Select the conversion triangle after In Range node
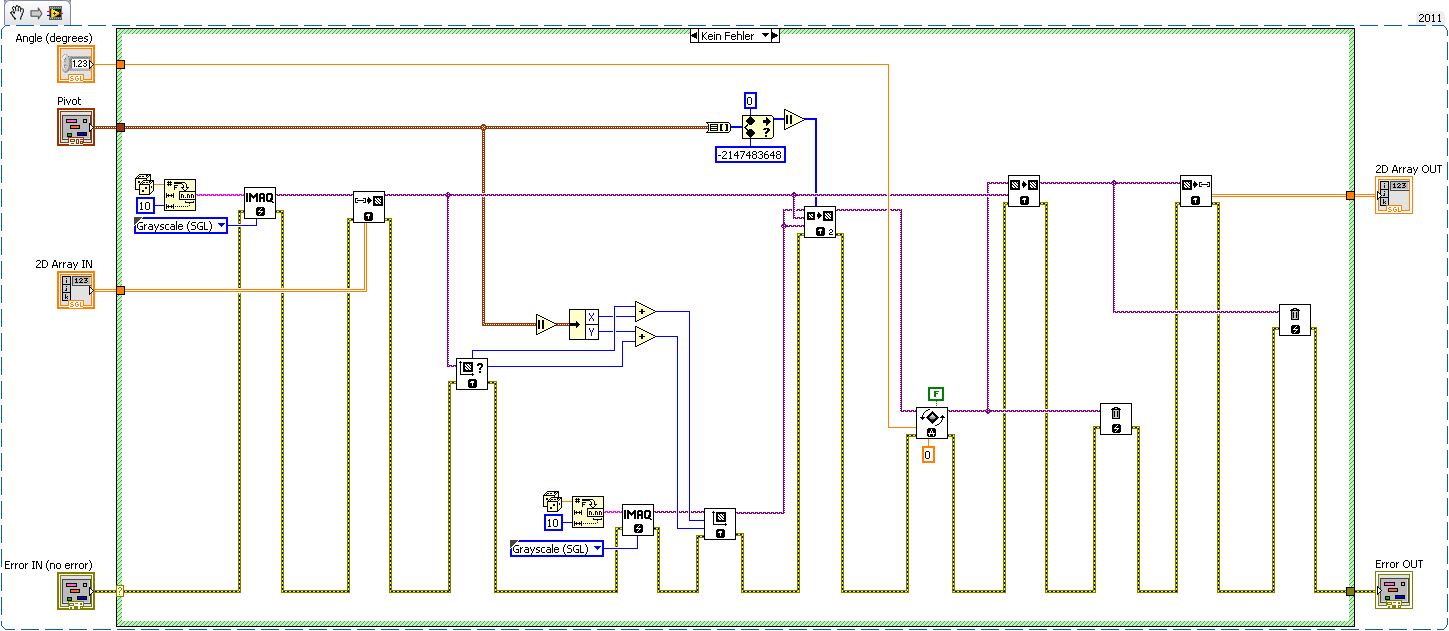The image size is (1449, 631). [794, 119]
